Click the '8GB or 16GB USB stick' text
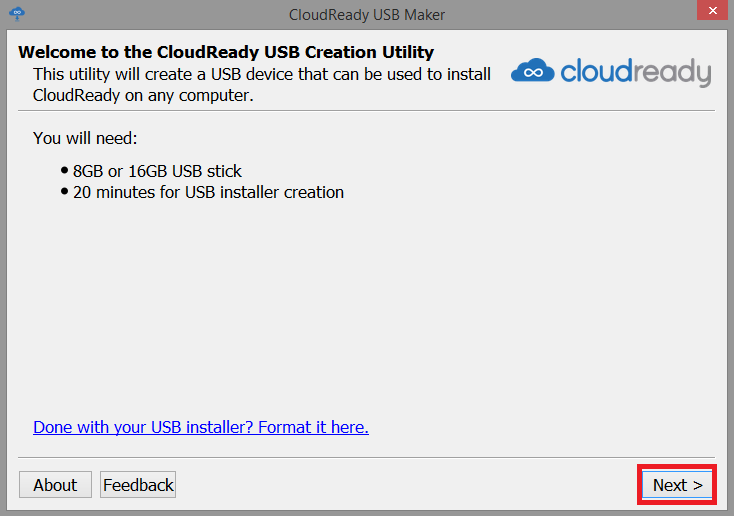 pos(157,171)
